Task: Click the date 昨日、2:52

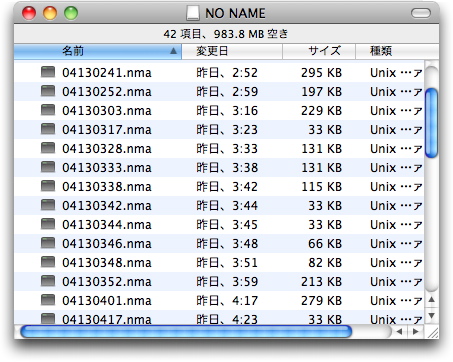Action: 227,73
